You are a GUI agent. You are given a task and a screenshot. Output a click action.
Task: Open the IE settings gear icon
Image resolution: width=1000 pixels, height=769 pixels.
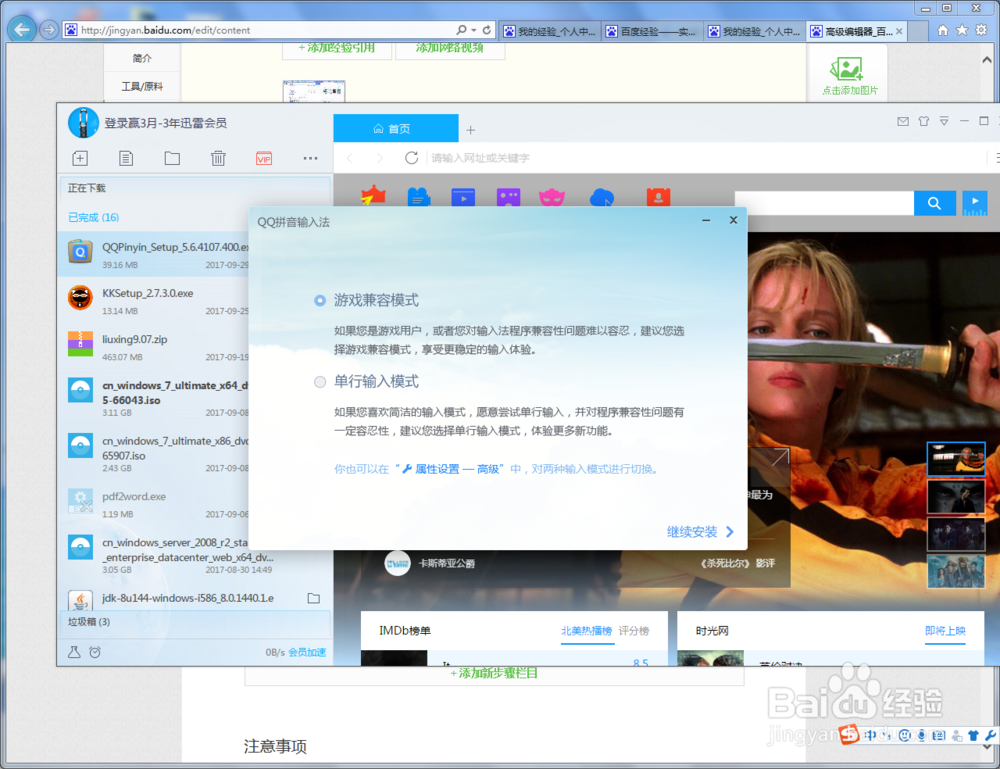(982, 30)
